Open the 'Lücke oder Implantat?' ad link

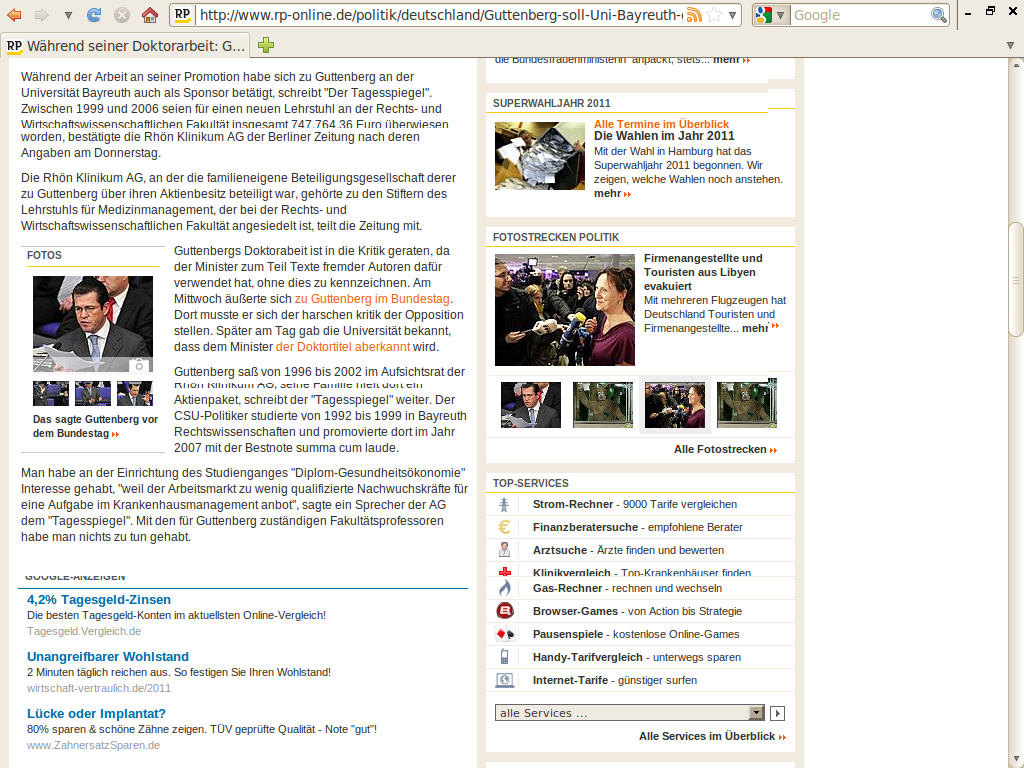pyautogui.click(x=96, y=713)
